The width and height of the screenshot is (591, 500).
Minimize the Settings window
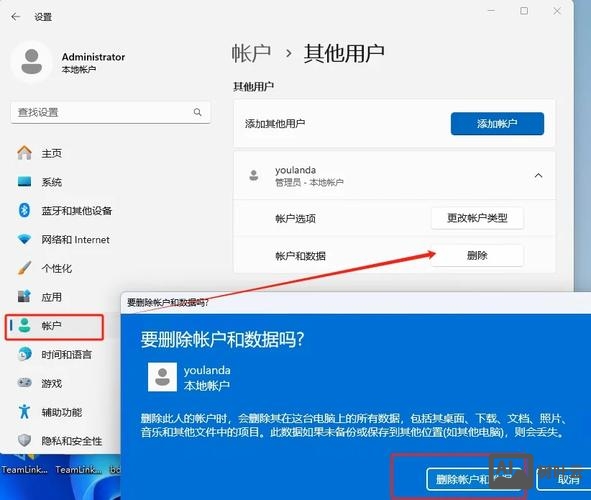(x=491, y=11)
